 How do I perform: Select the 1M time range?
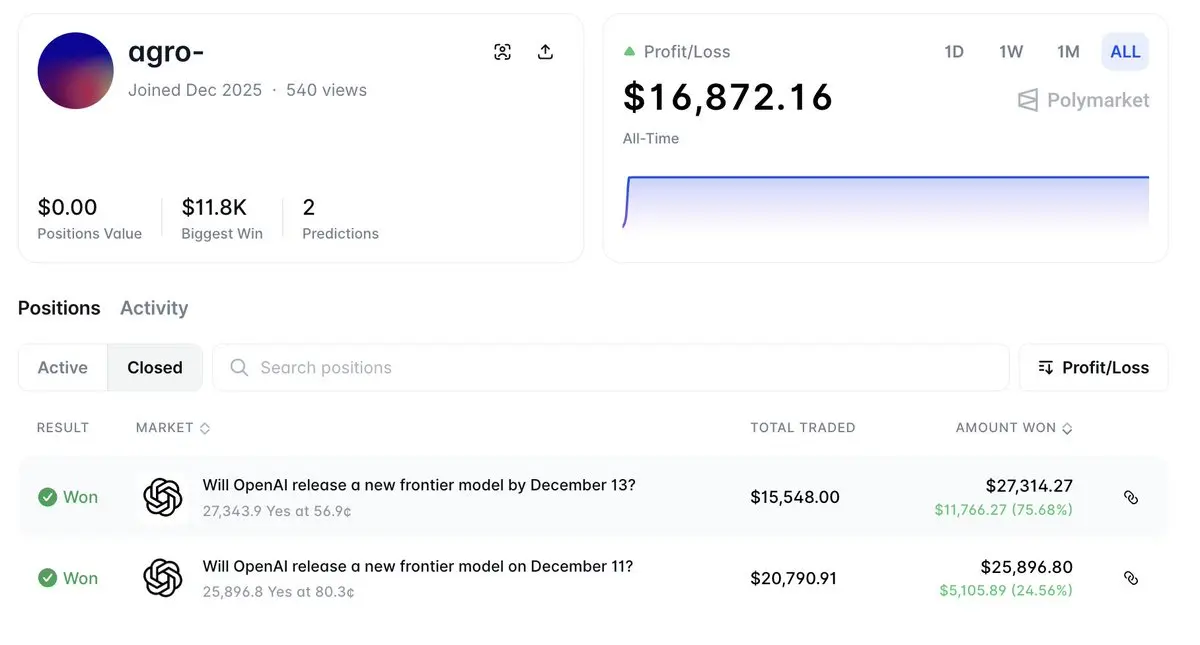tap(1068, 52)
